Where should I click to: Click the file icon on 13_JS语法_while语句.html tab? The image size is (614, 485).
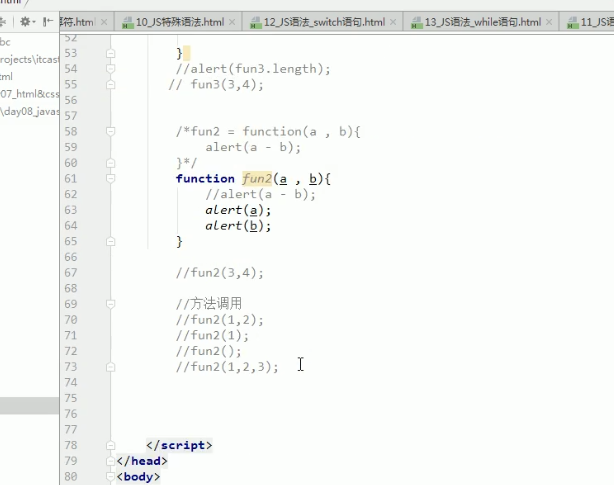pos(416,23)
